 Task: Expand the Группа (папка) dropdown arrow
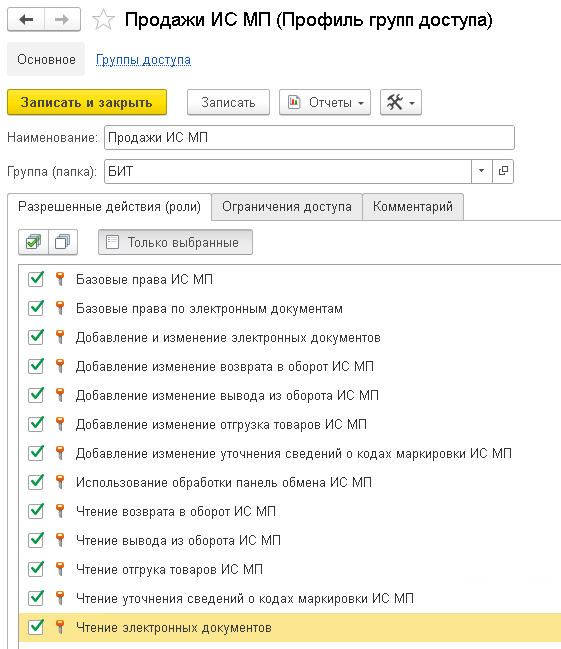(x=482, y=171)
